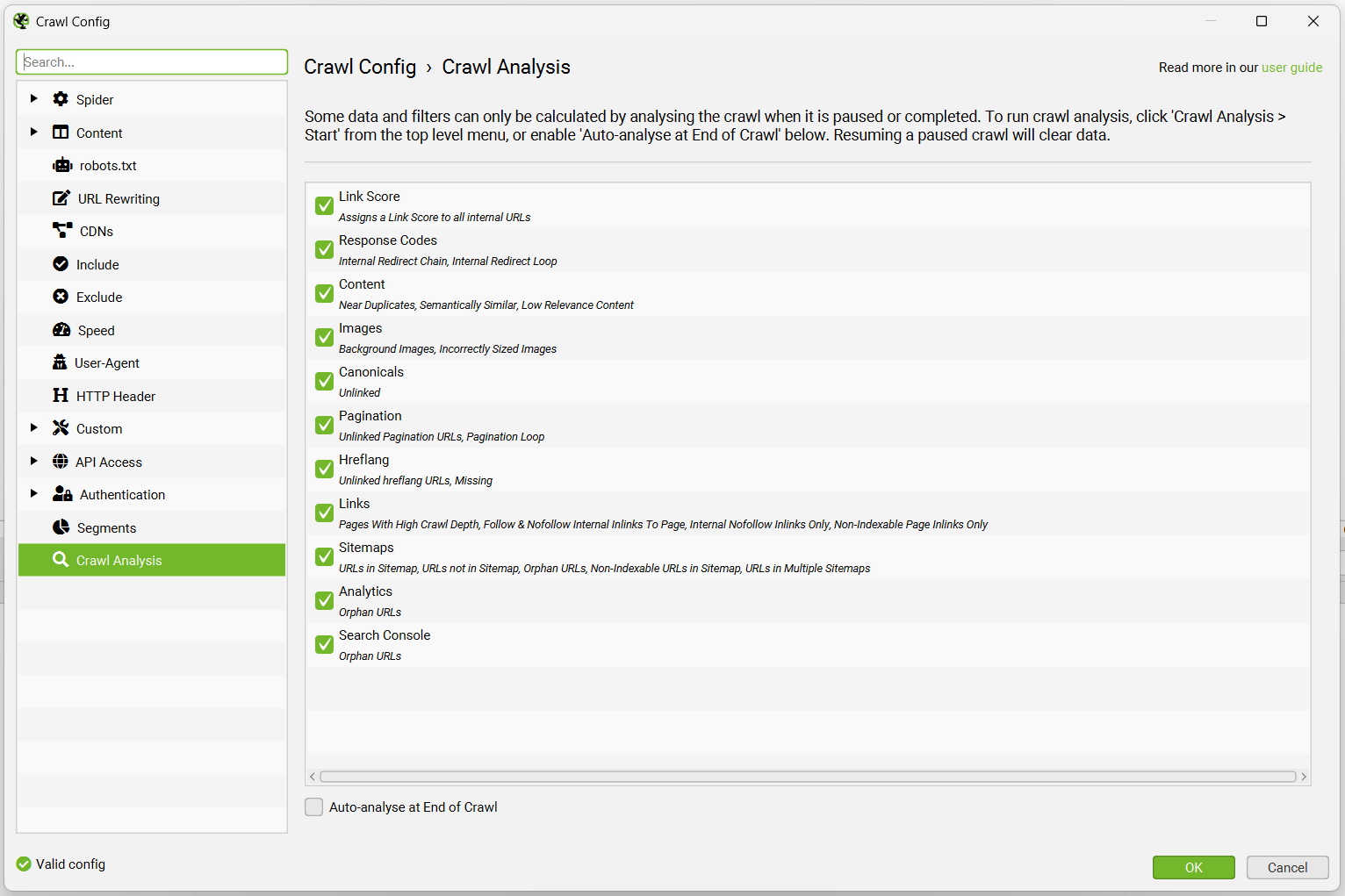
Task: Expand the Spider section
Action: point(33,99)
